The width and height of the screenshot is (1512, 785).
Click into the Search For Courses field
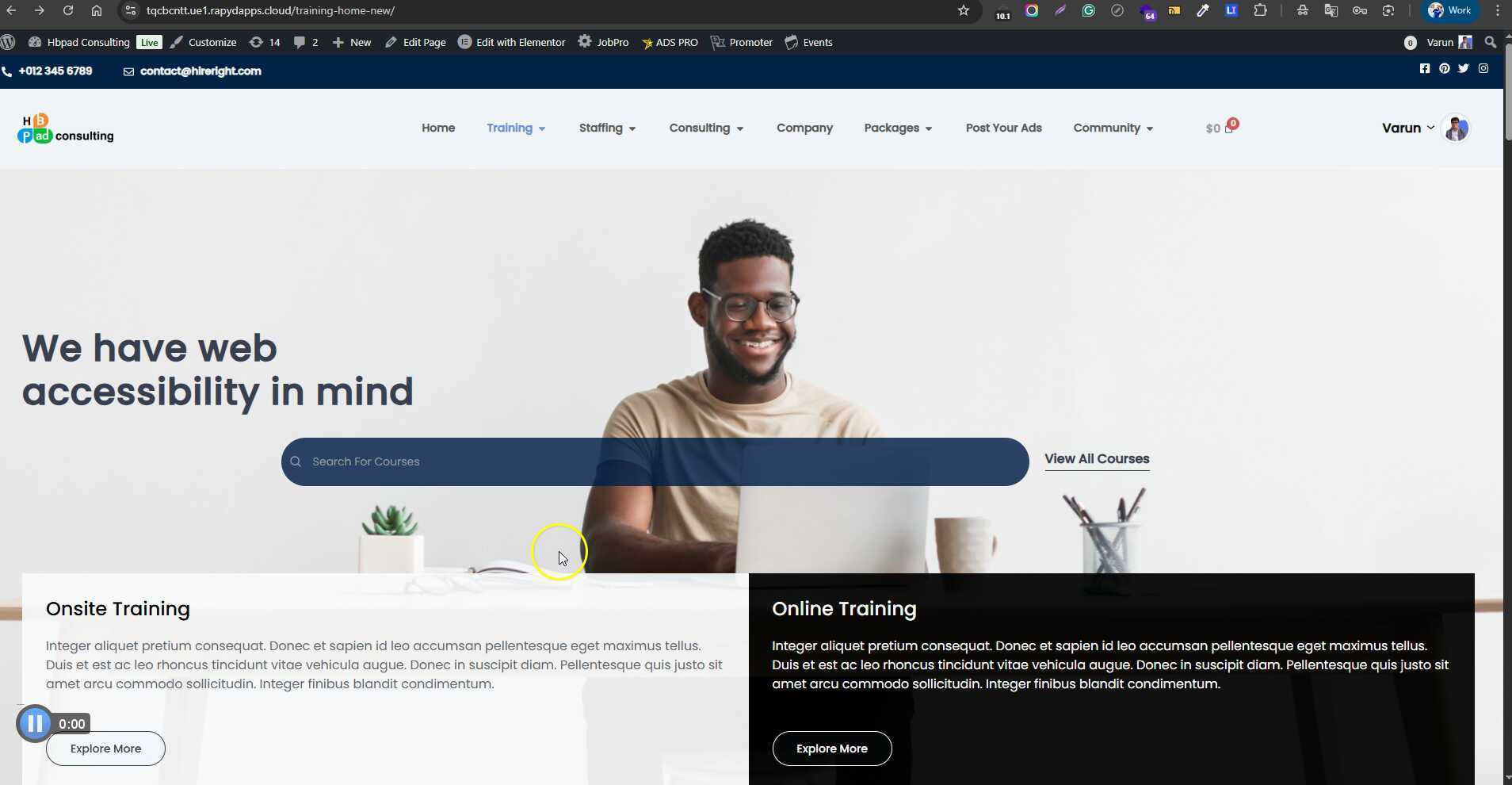pyautogui.click(x=655, y=461)
